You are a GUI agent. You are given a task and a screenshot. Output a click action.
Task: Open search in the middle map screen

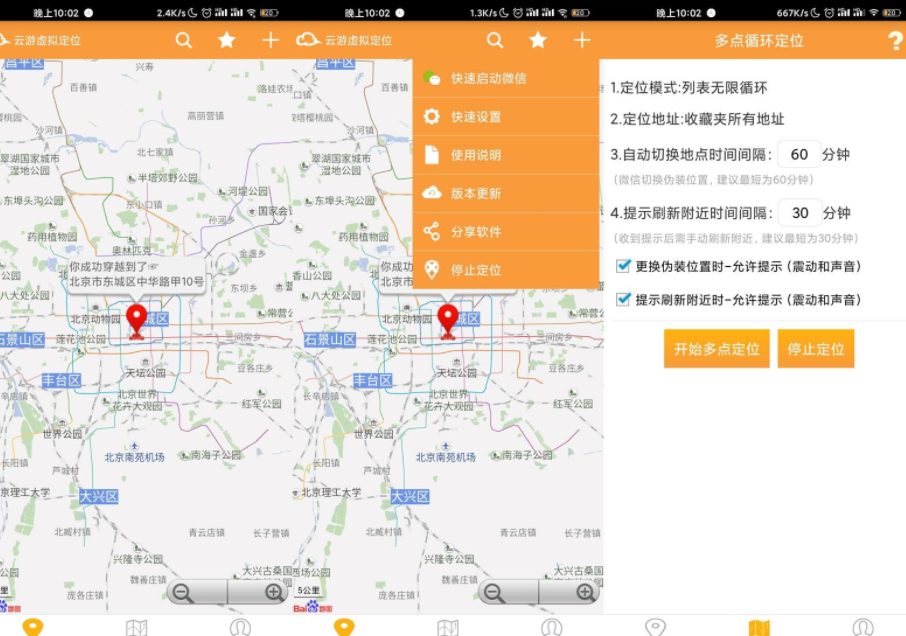(495, 40)
